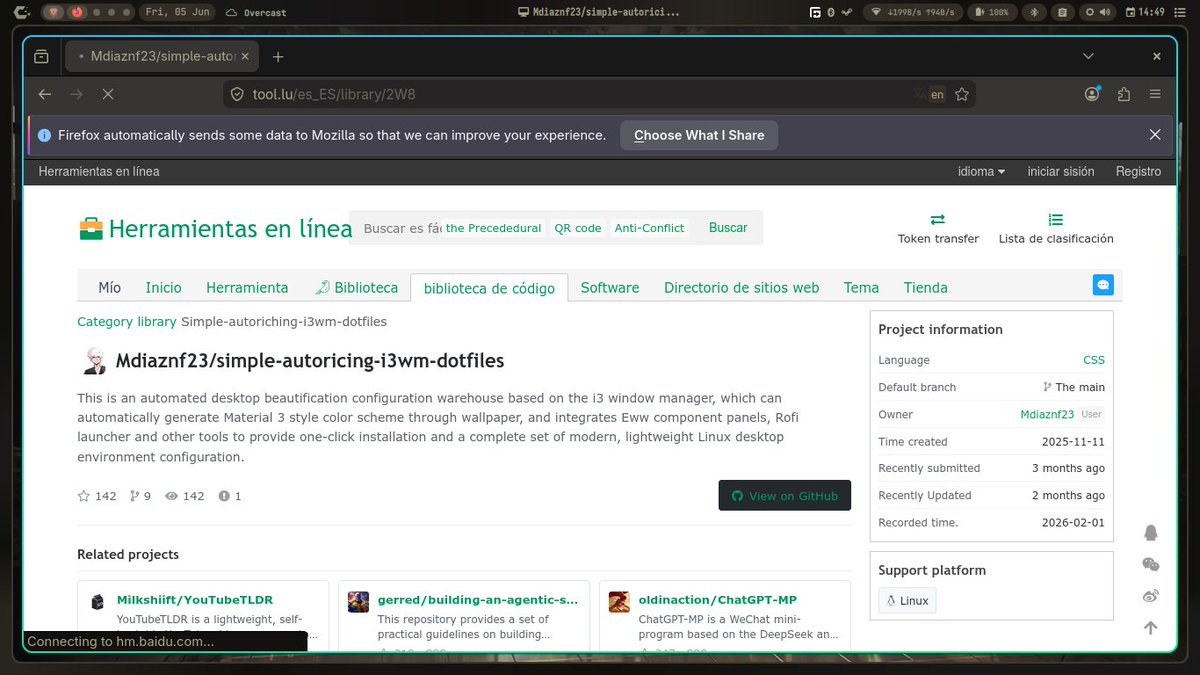This screenshot has height=675, width=1200.
Task: Click the Bluetooth icon in the top bar
Action: point(1034,12)
